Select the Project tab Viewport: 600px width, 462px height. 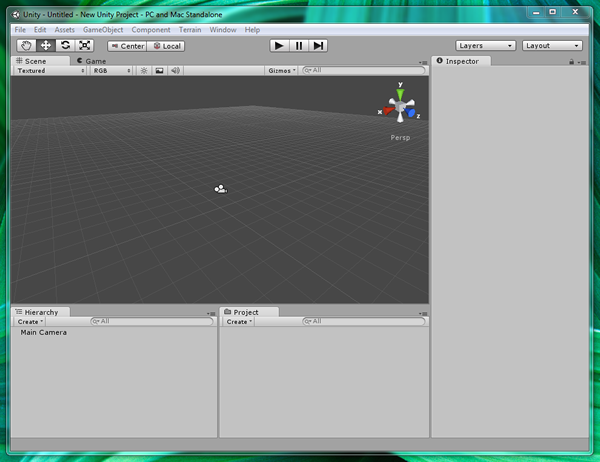click(x=249, y=312)
